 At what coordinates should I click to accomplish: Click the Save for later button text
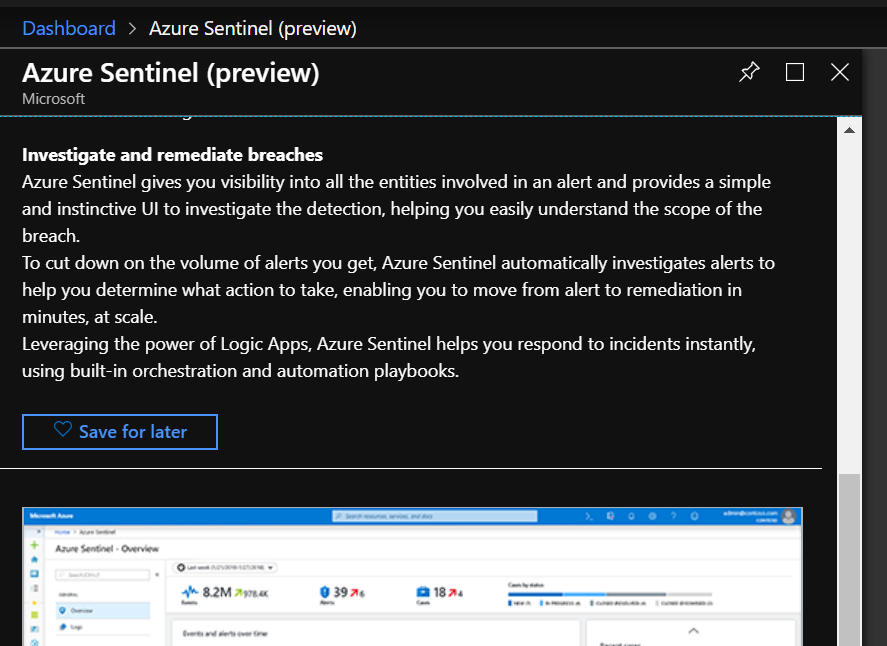(x=133, y=432)
